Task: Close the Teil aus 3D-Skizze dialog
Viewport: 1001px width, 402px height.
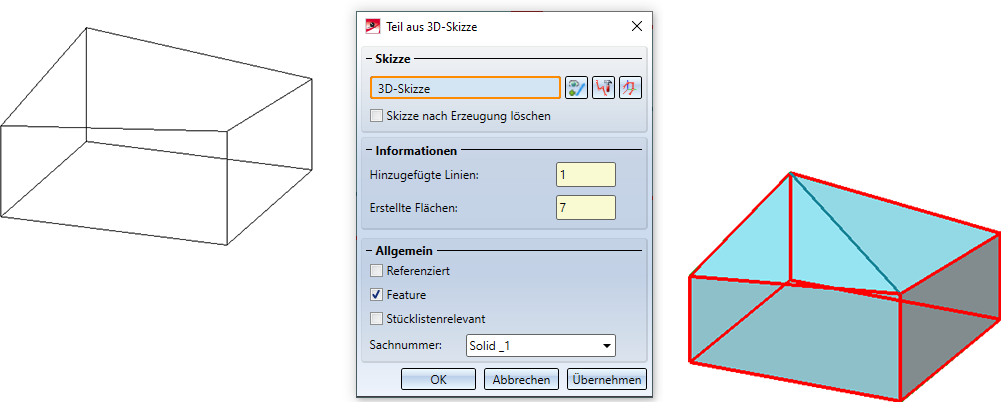Action: point(637,27)
